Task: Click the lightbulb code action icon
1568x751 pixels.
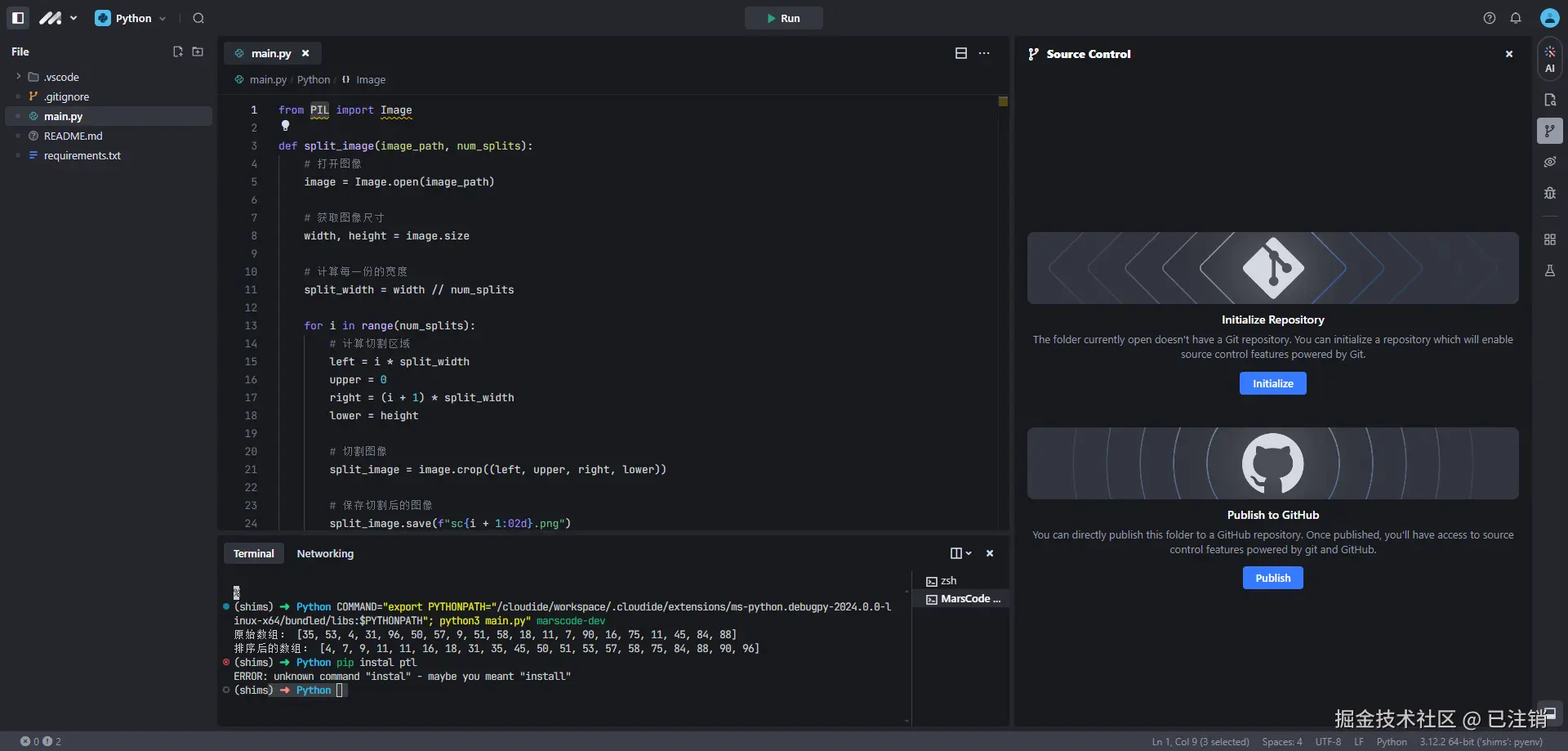Action: click(285, 126)
